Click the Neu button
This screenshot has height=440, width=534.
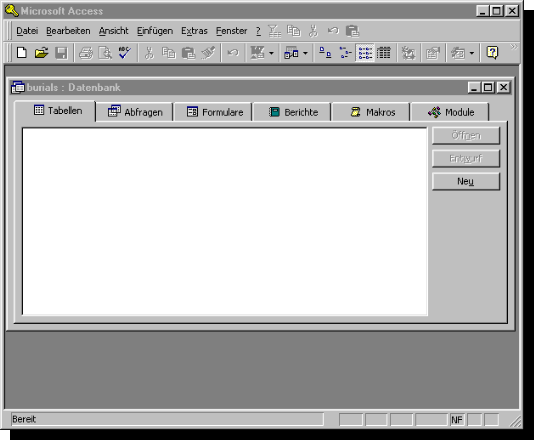coord(466,181)
